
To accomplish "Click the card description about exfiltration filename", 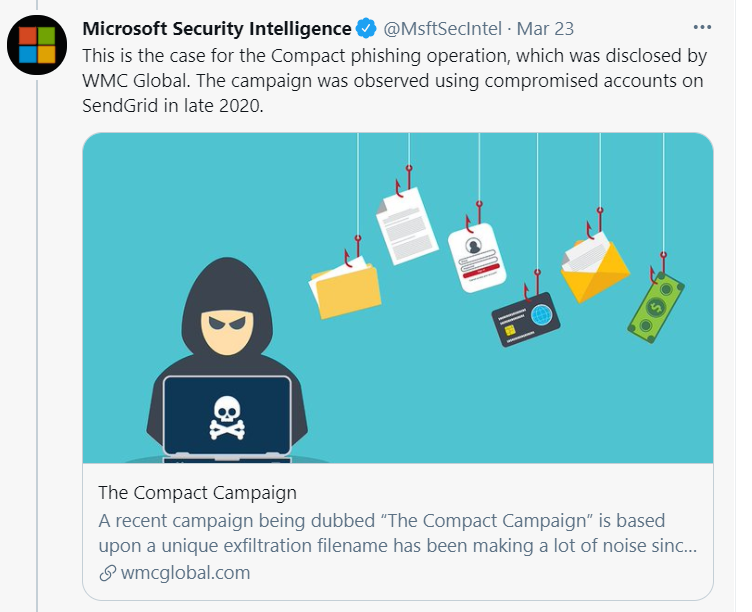I will pyautogui.click(x=397, y=534).
